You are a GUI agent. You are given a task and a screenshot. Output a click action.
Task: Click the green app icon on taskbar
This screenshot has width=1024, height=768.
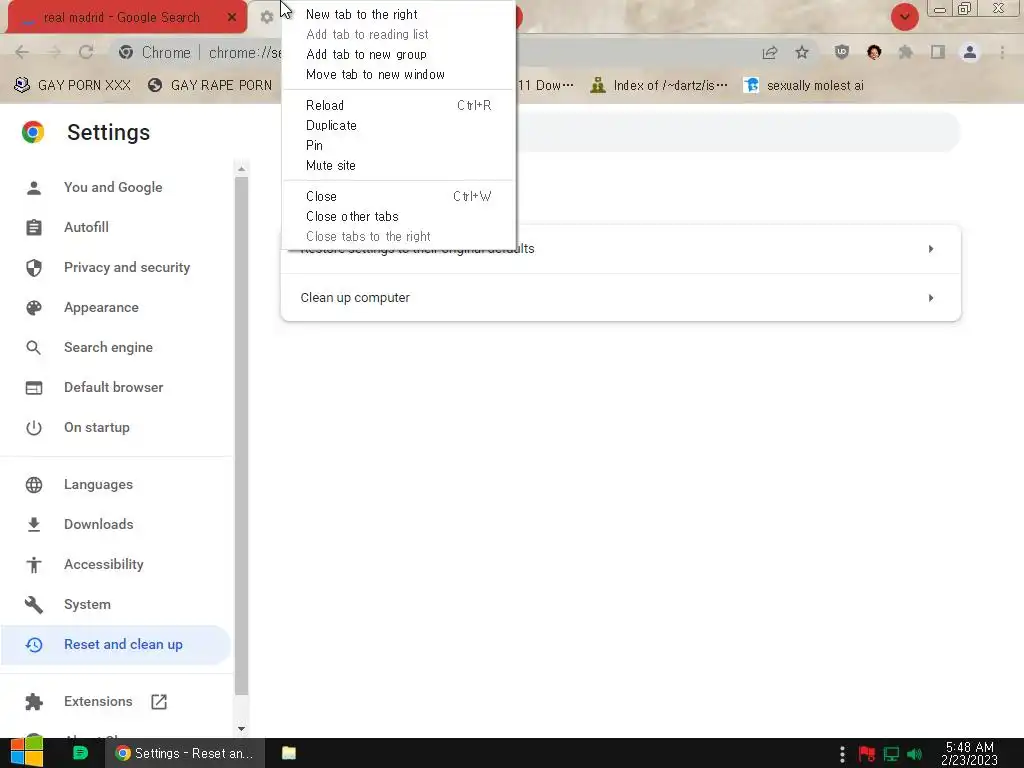80,753
